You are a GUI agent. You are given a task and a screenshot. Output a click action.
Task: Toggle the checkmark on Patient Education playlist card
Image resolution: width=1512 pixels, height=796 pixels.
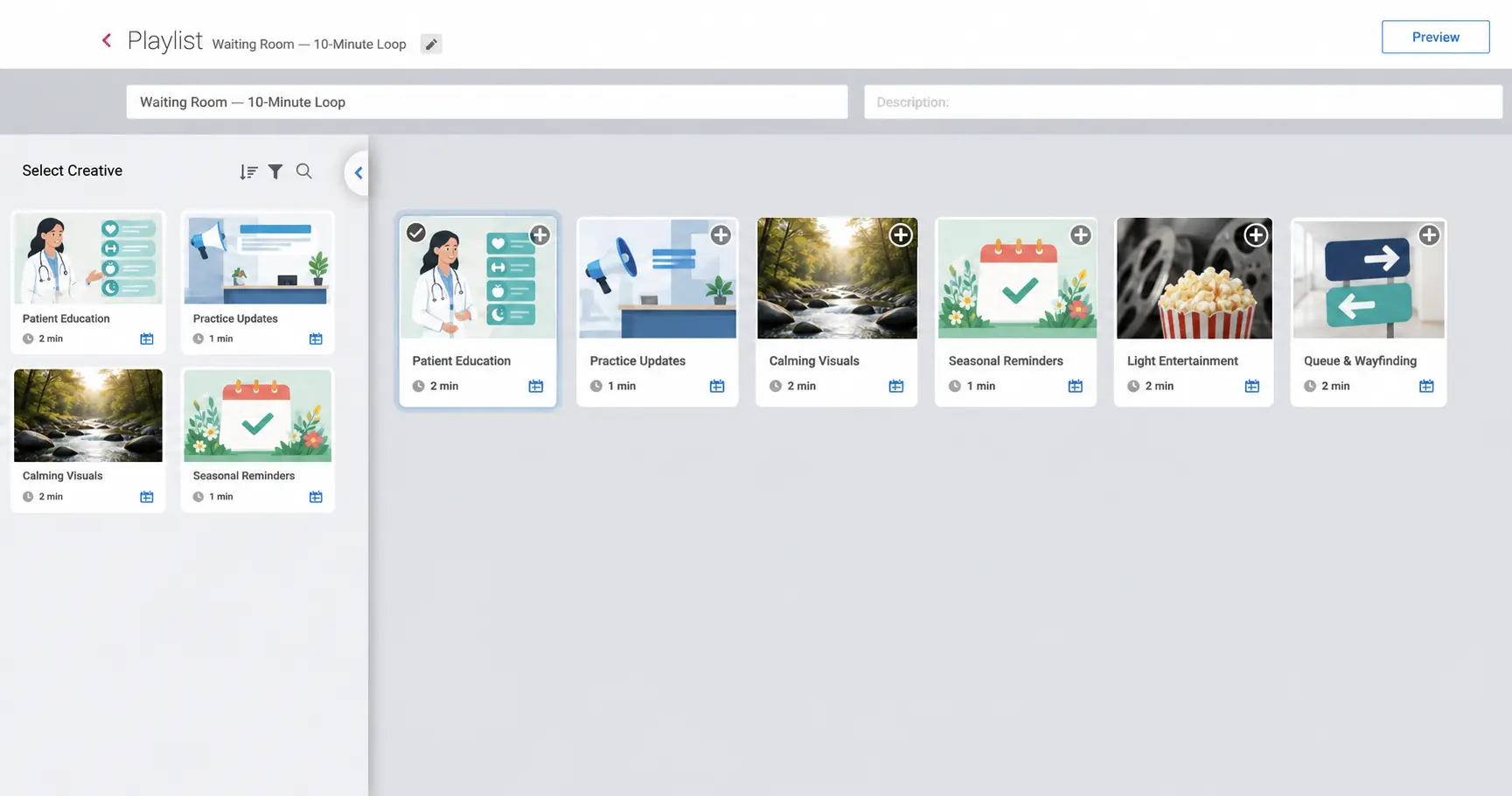[x=416, y=233]
